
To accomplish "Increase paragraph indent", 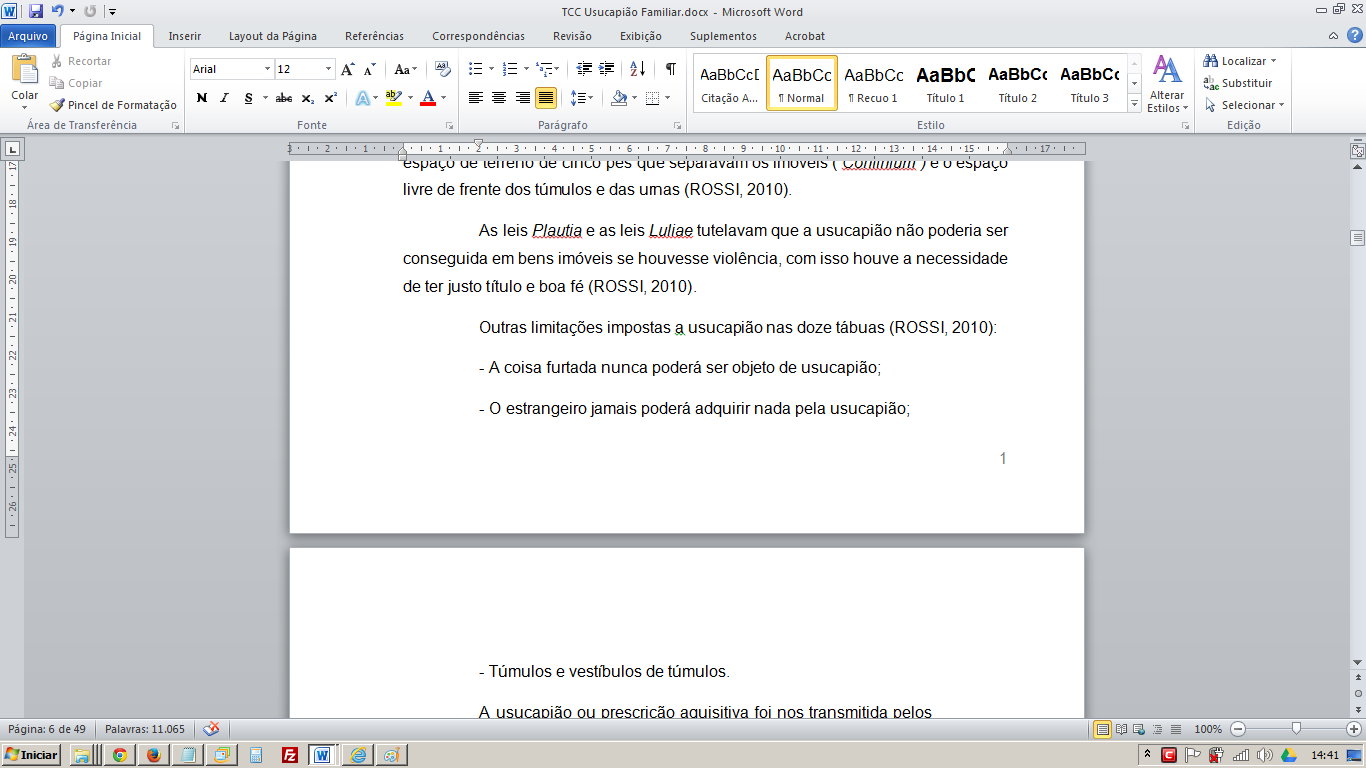I will 607,69.
